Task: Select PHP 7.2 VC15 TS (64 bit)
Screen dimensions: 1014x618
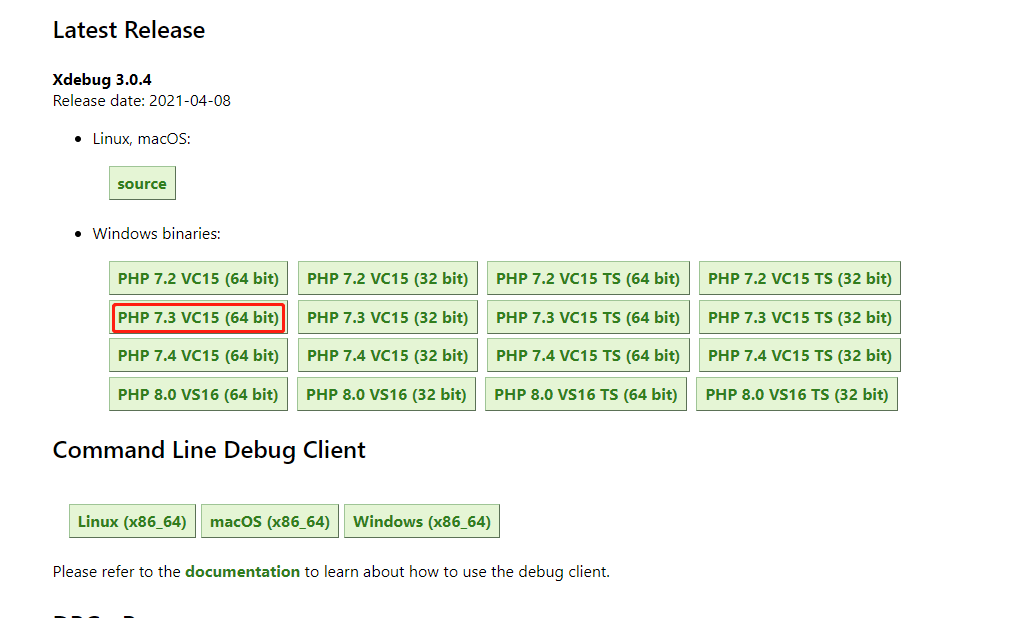Action: 588,279
